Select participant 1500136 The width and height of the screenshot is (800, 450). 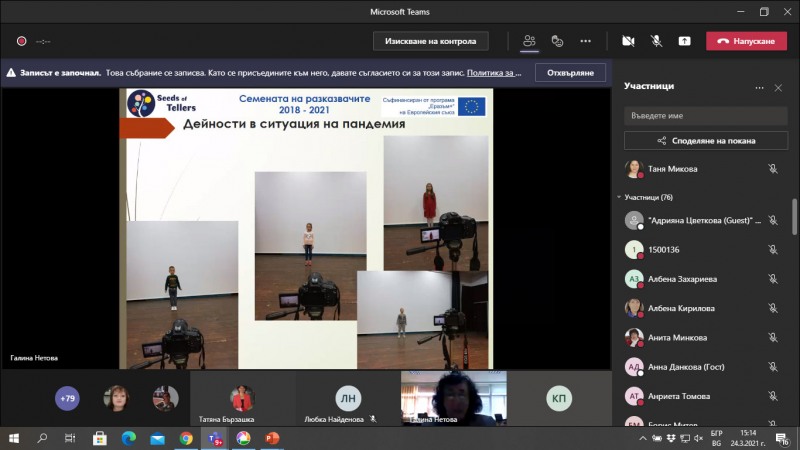point(704,249)
